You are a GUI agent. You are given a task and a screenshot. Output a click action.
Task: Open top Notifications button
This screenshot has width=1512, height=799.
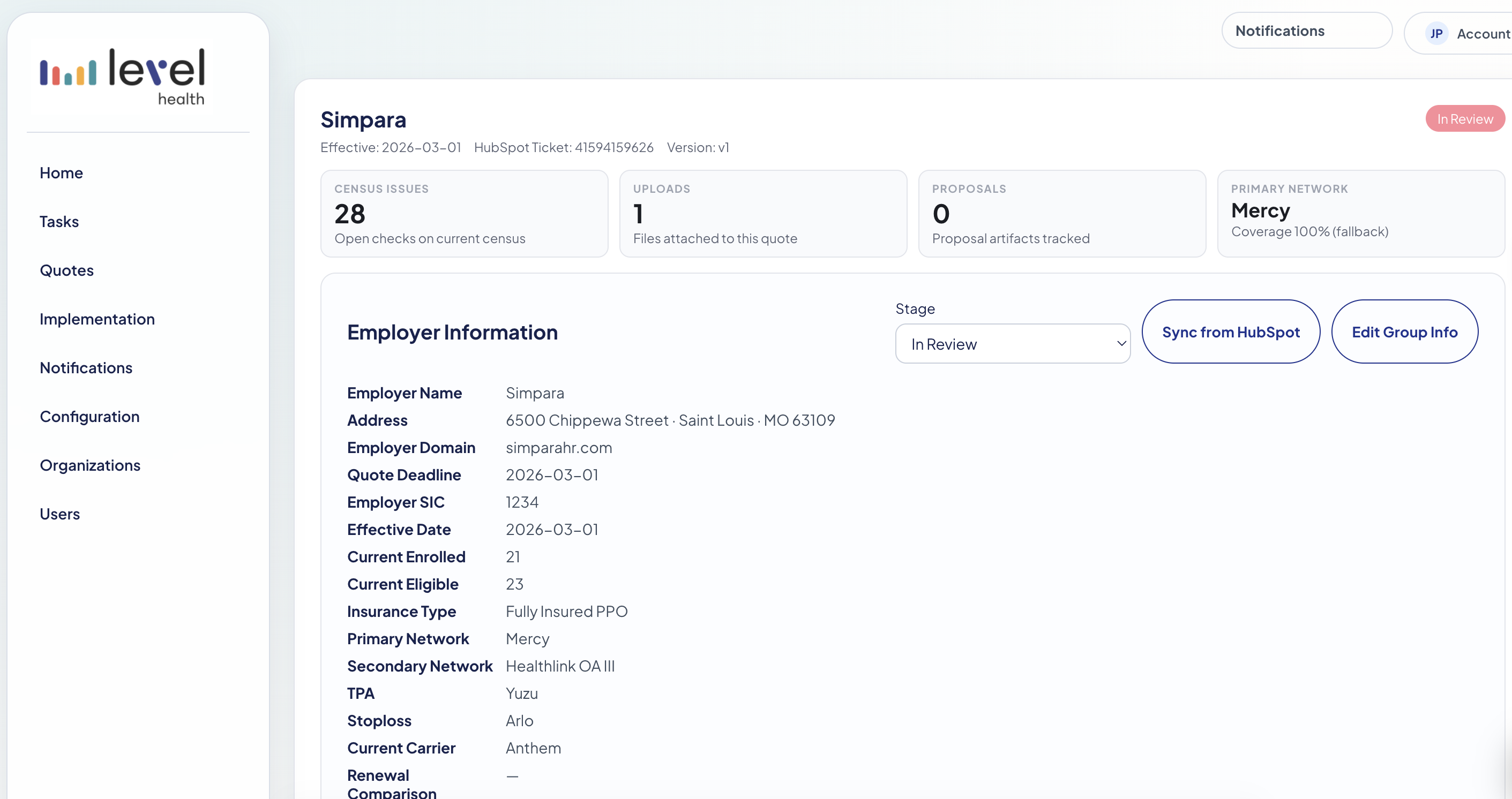1306,31
